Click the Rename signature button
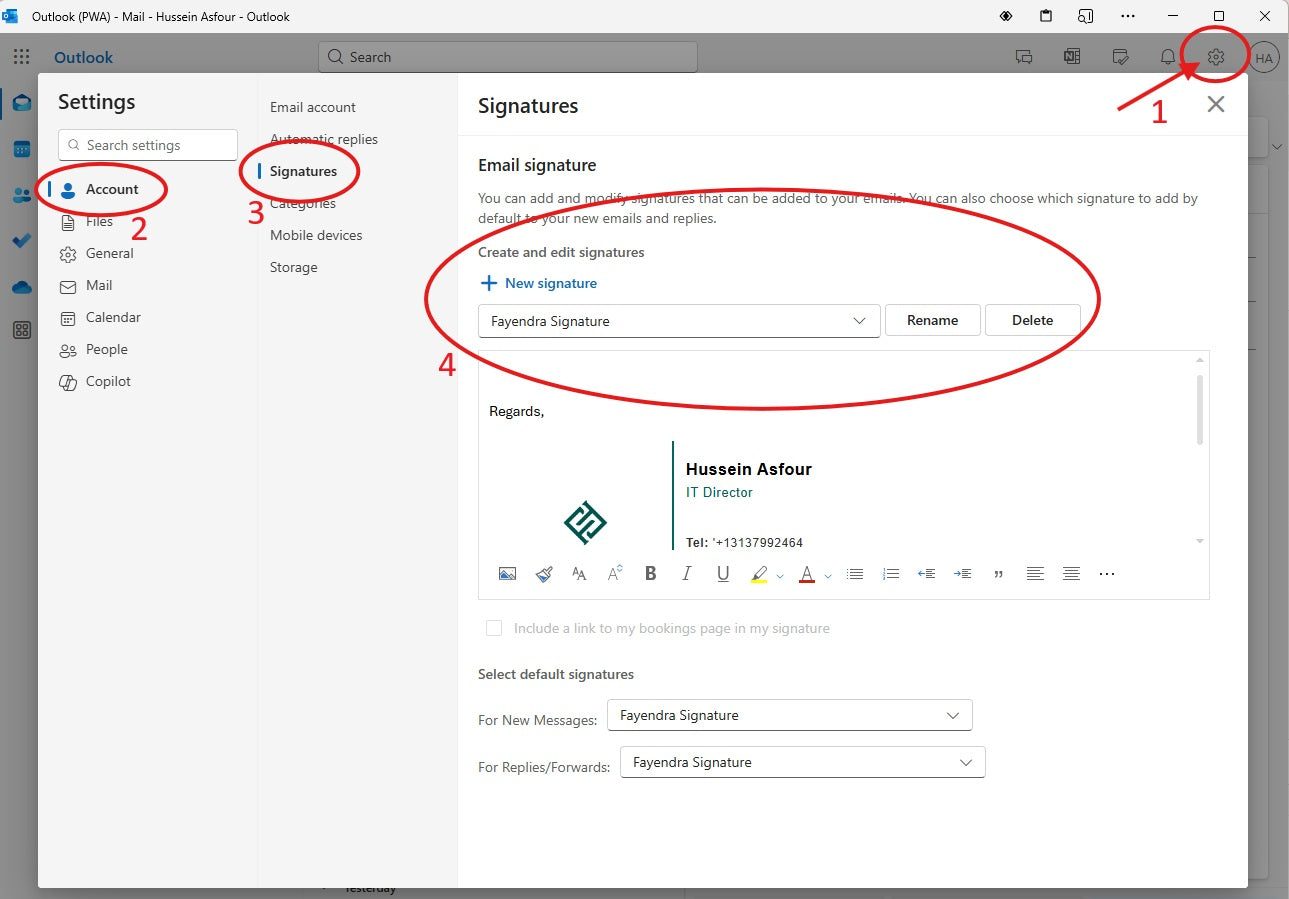 click(932, 320)
